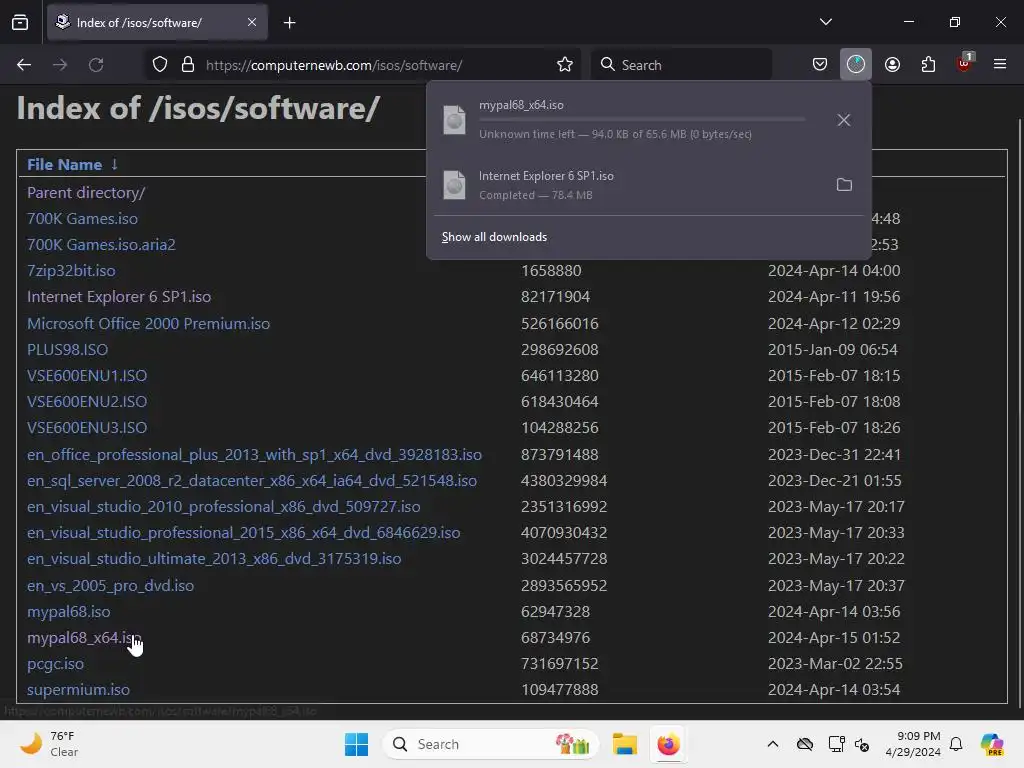Viewport: 1024px width, 768px height.
Task: Download 700K Games.iso
Action: pos(82,219)
